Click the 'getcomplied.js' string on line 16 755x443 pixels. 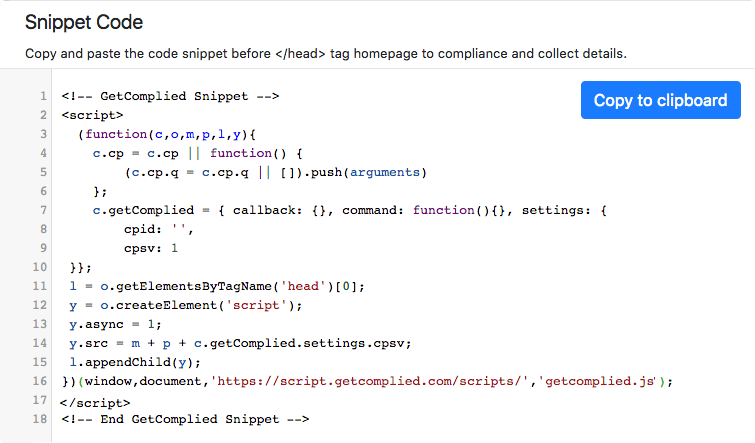click(x=599, y=381)
